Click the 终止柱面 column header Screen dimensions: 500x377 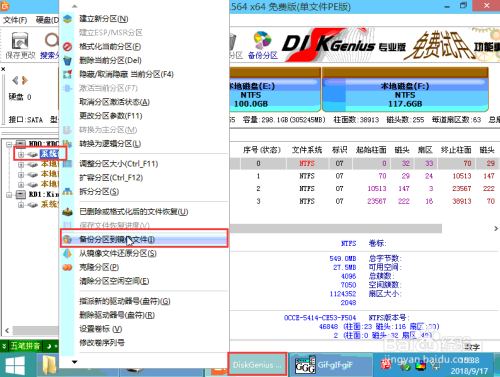(x=456, y=150)
